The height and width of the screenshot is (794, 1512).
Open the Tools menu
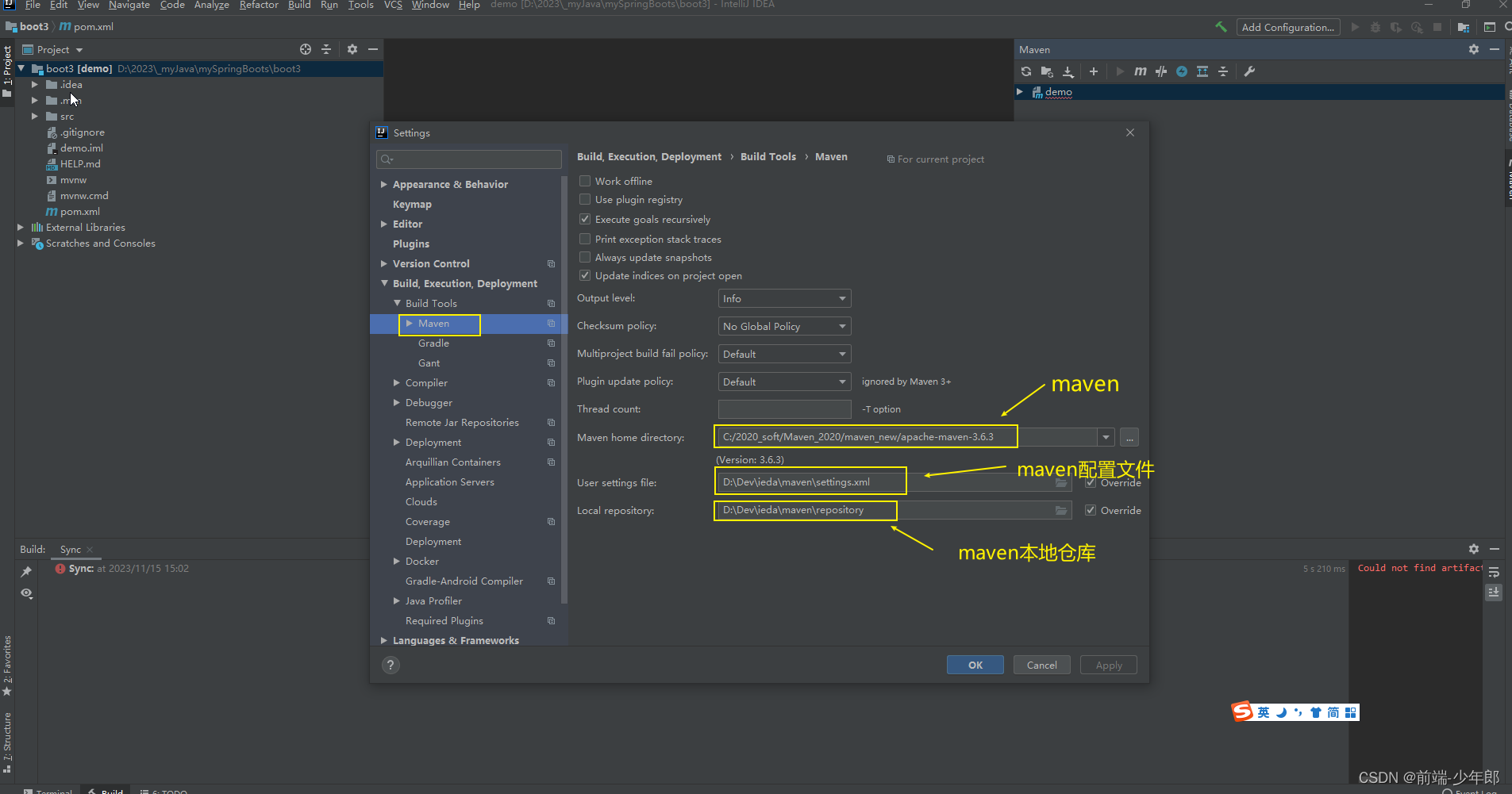tap(360, 5)
